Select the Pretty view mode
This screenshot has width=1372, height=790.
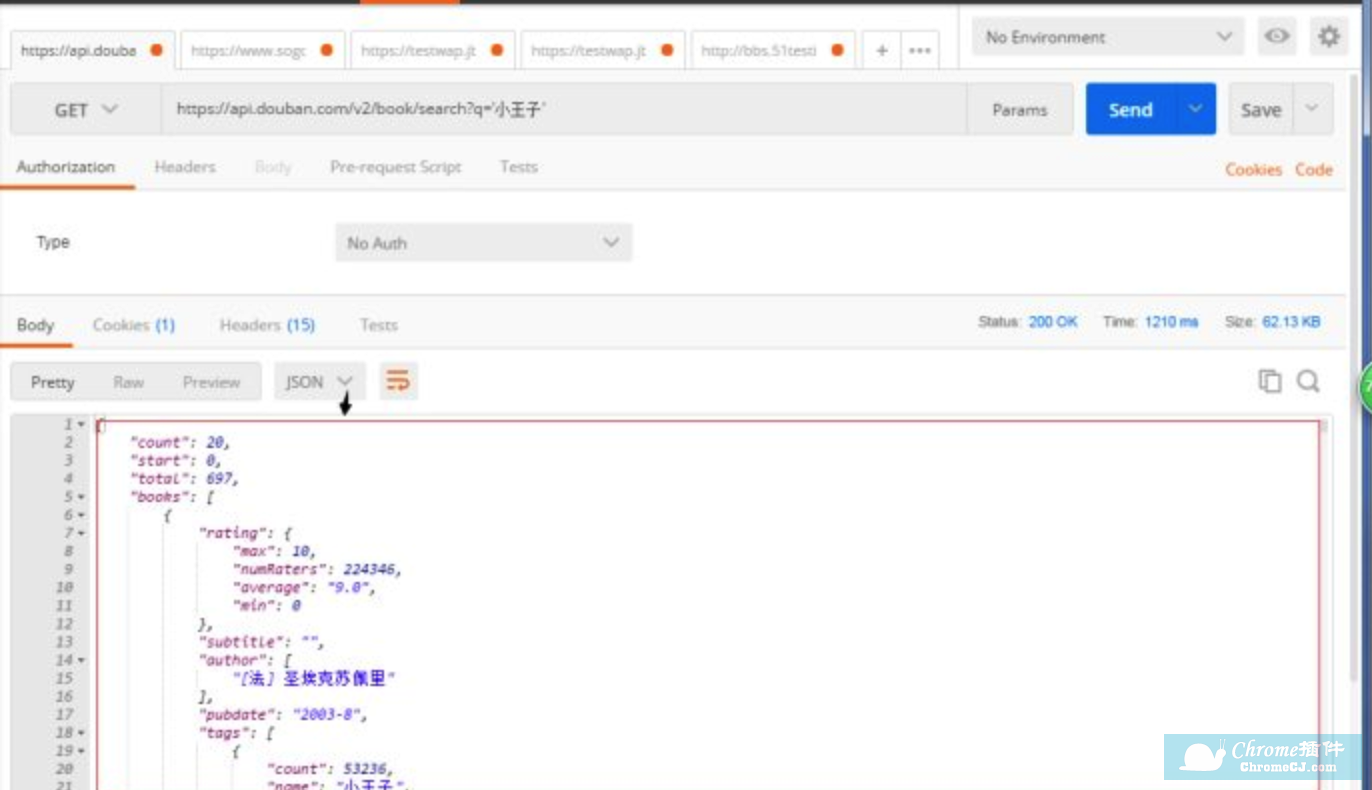pos(52,382)
